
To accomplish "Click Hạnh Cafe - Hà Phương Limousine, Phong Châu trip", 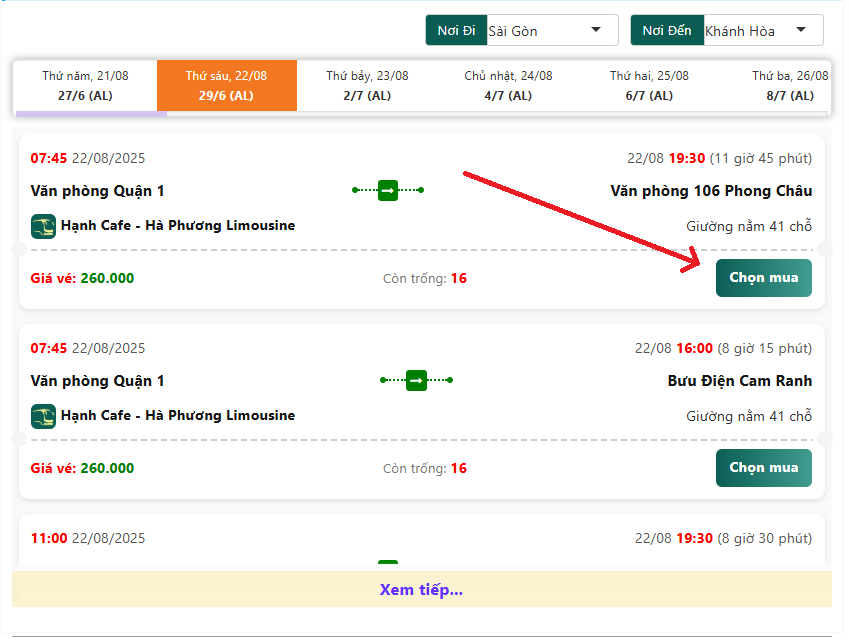I will pos(178,225).
